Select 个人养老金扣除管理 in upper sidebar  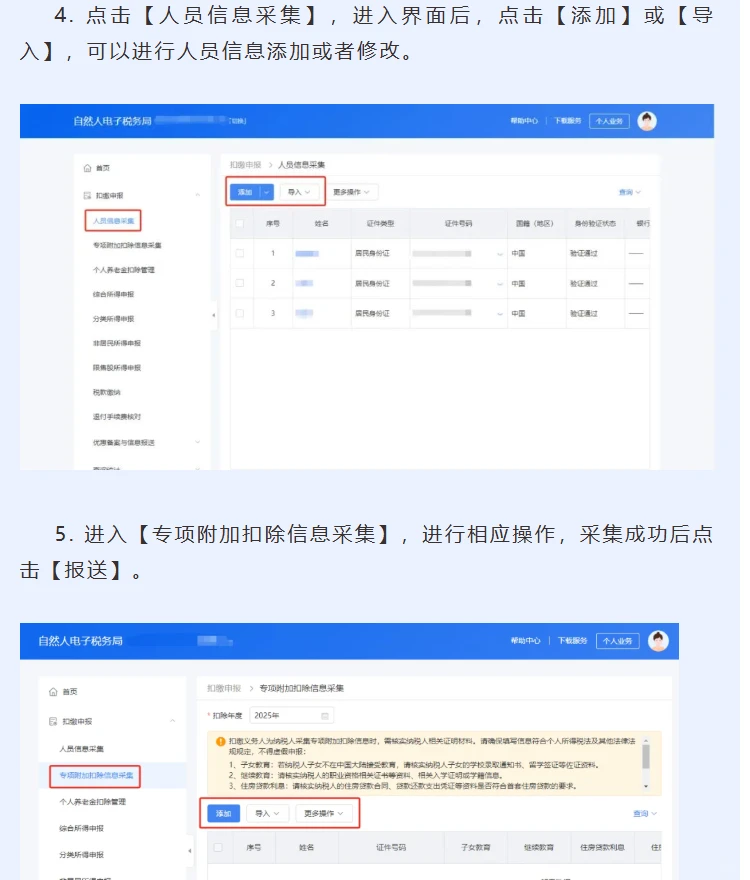[x=124, y=271]
